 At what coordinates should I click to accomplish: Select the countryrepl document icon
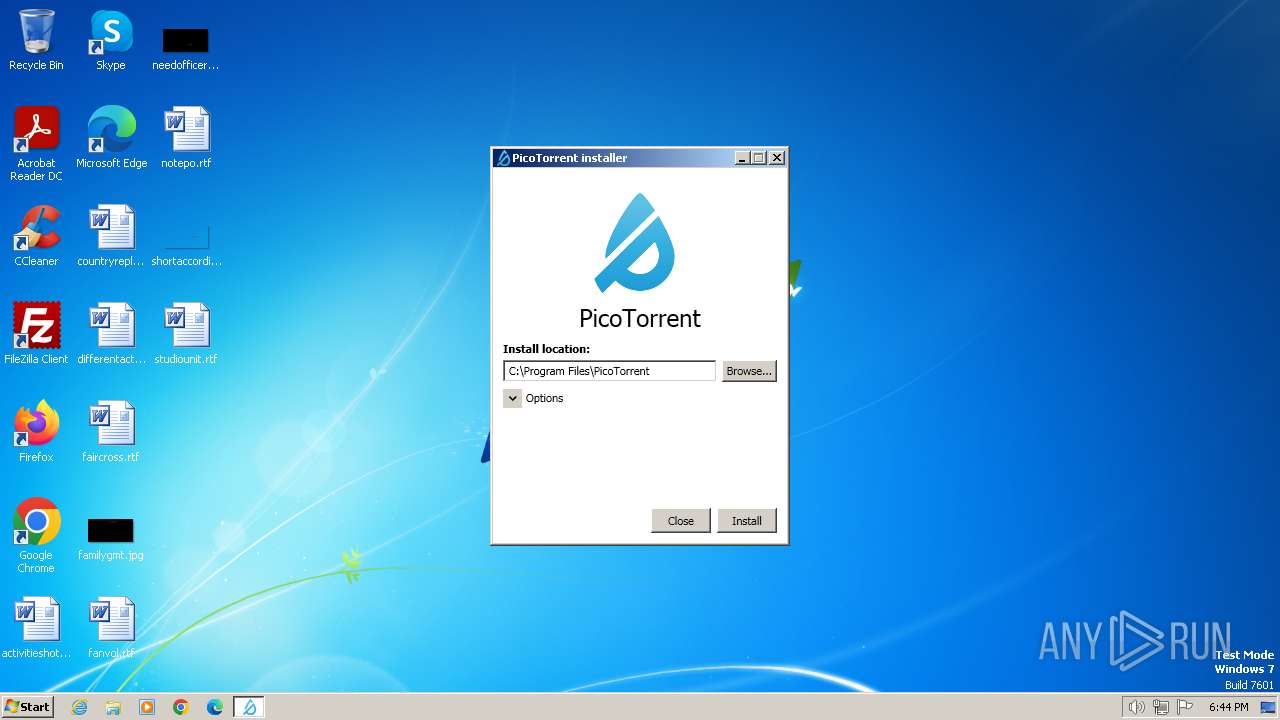click(111, 236)
